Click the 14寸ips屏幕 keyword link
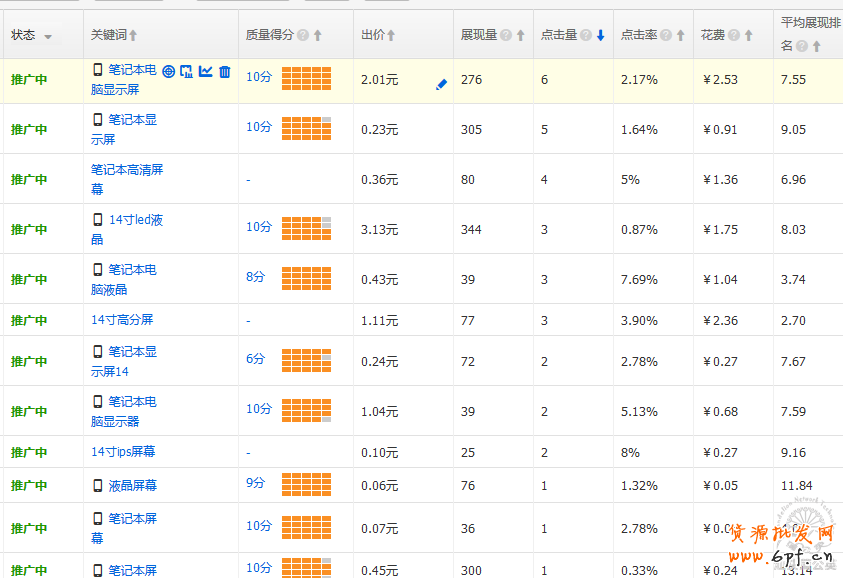Viewport: 843px width, 578px height. pos(123,452)
